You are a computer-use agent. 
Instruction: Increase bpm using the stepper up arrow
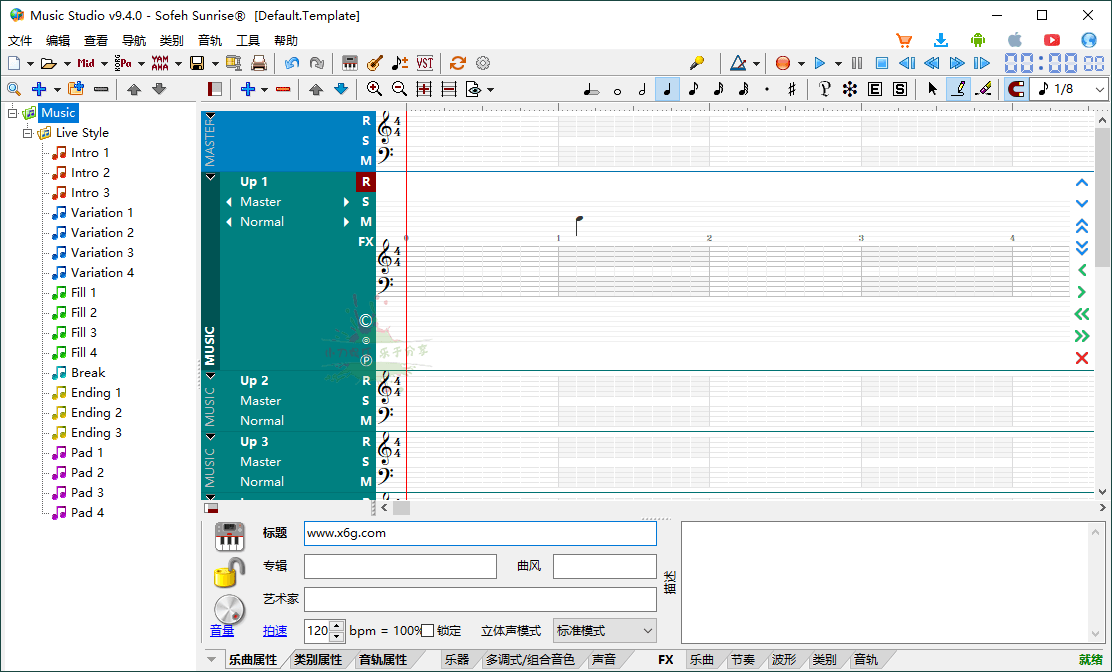click(x=338, y=626)
